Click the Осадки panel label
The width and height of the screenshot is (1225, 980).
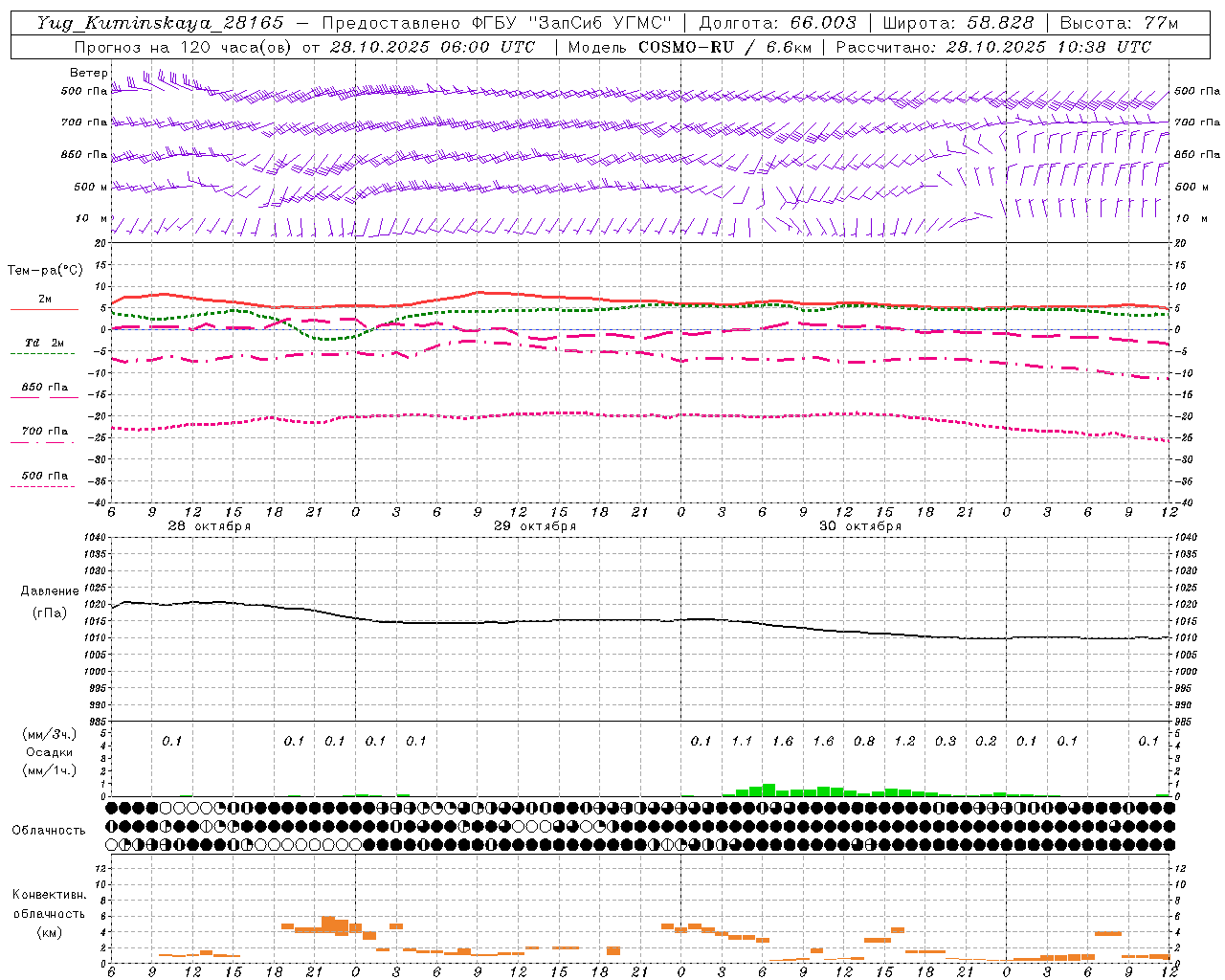click(x=50, y=752)
